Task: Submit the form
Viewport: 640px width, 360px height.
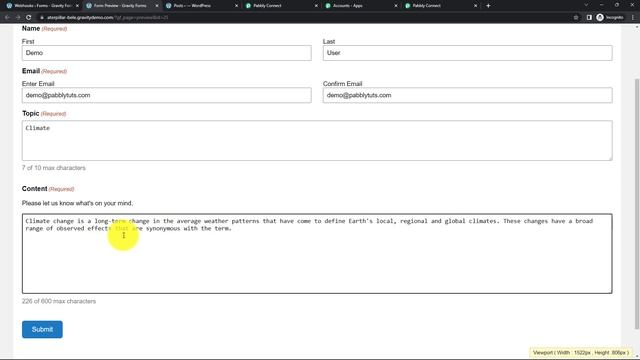Action: (42, 329)
